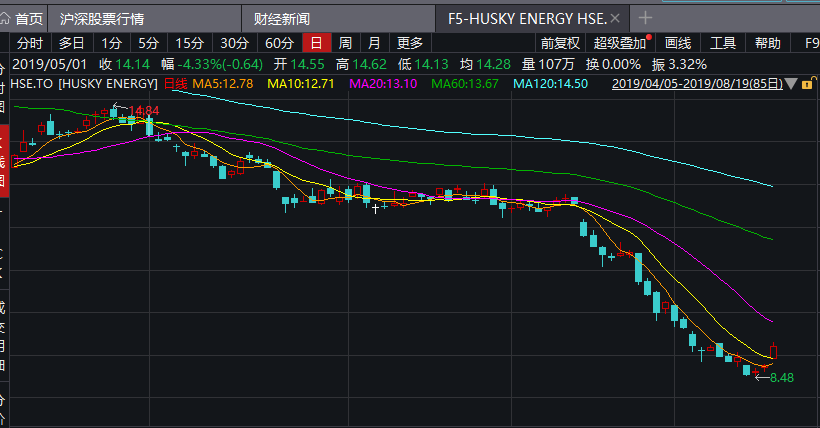Select the 周 weekly period
This screenshot has width=820, height=428.
(x=345, y=43)
